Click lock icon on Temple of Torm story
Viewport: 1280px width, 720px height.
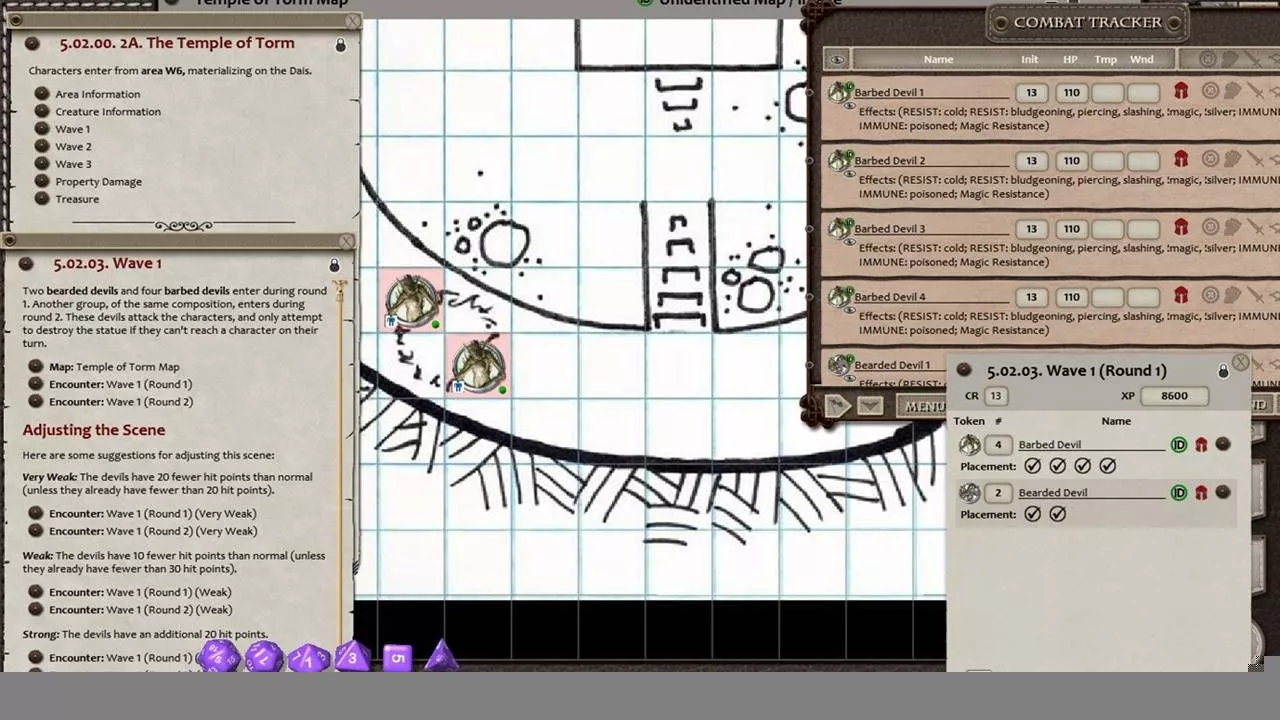[x=340, y=45]
